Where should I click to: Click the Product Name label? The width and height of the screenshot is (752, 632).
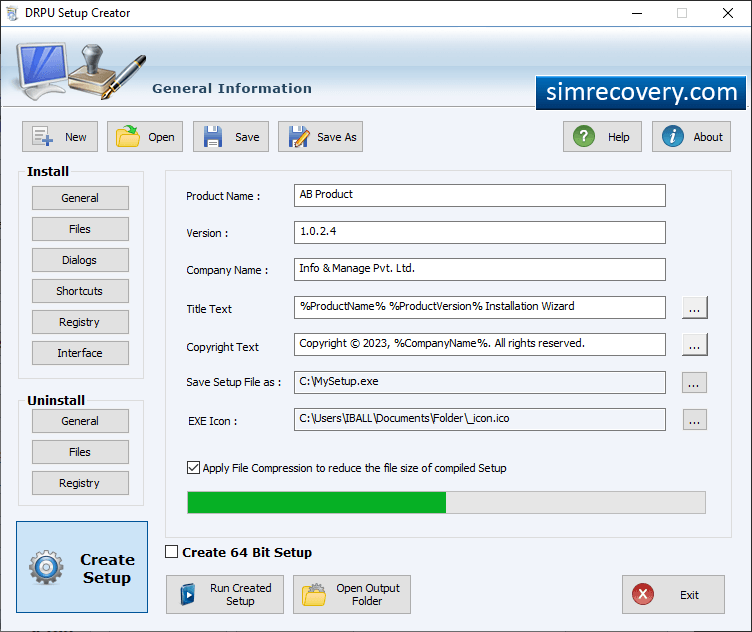coord(223,196)
